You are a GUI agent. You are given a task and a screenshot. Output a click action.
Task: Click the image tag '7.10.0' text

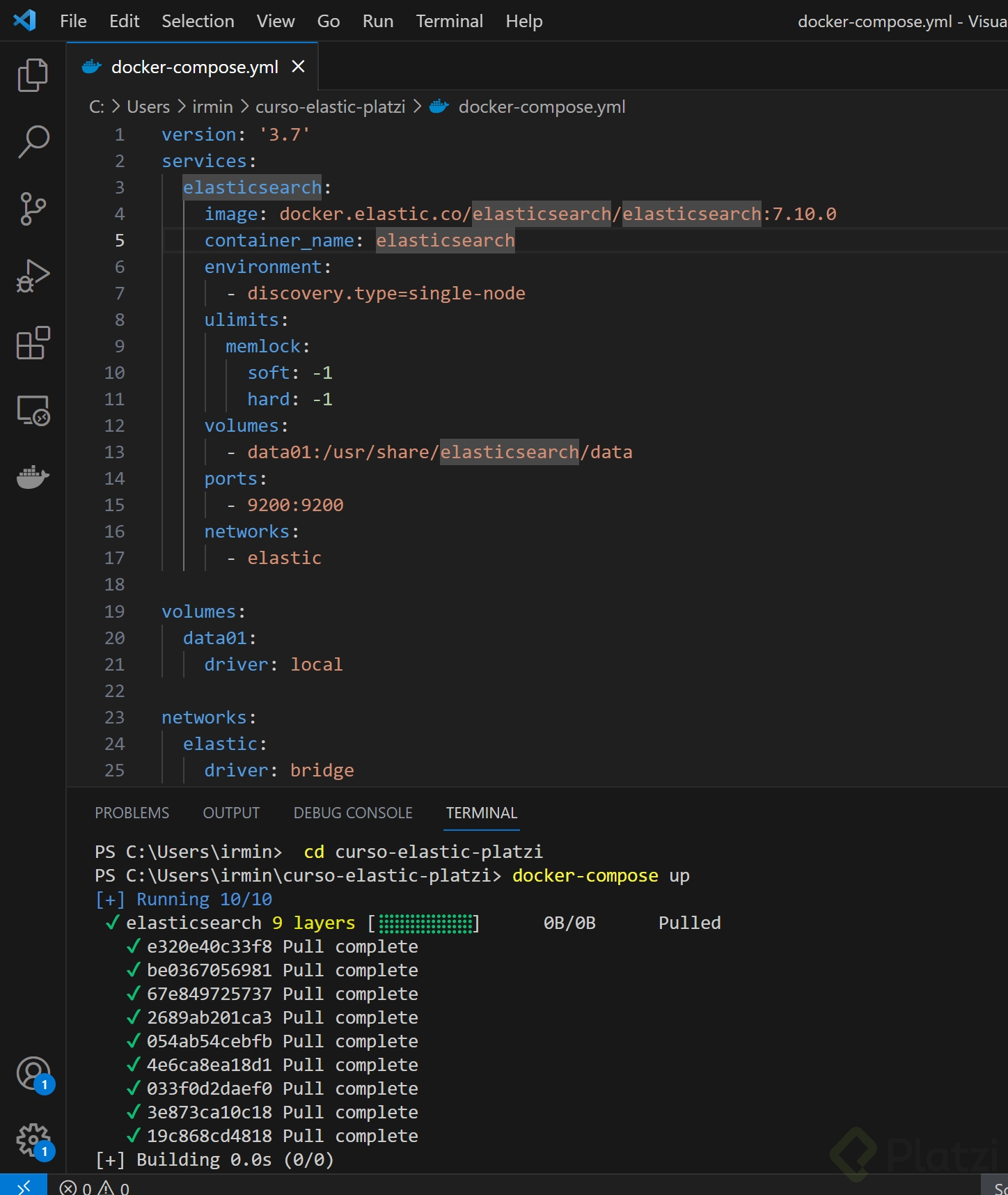point(805,214)
